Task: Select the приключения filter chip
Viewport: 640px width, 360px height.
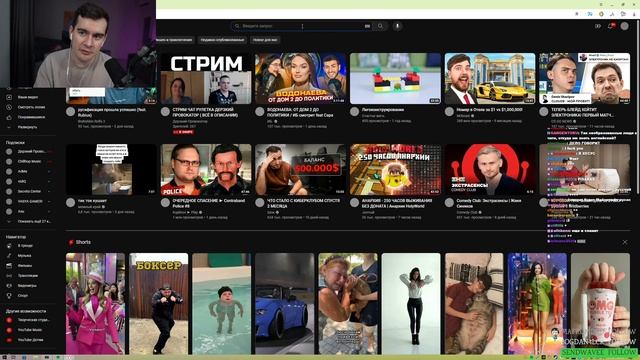Action: (175, 40)
